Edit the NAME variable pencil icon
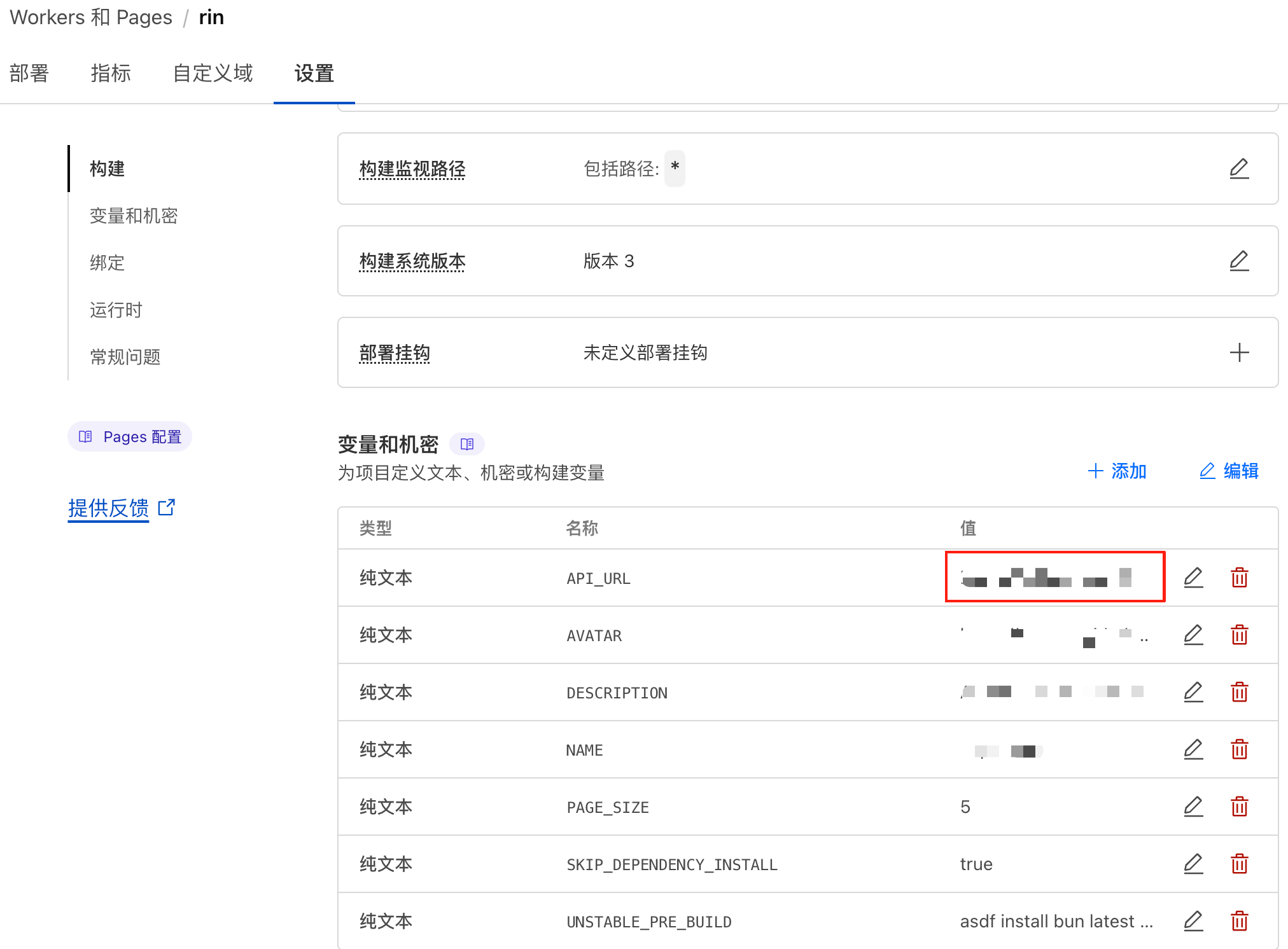The width and height of the screenshot is (1288, 949). point(1193,749)
